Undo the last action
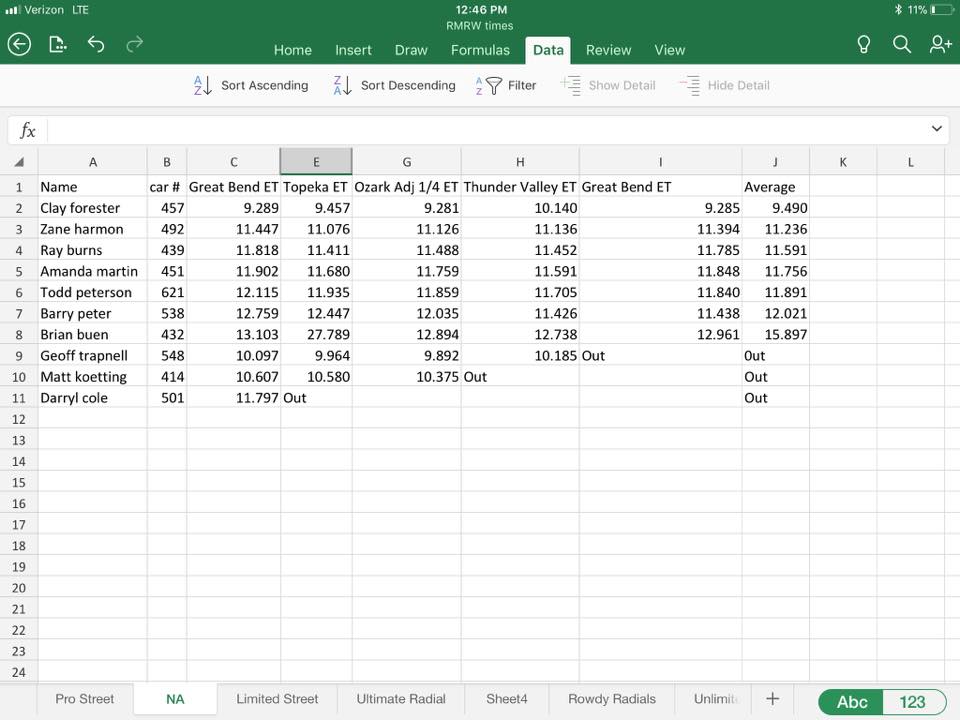Screen dimensions: 960x720 point(96,44)
